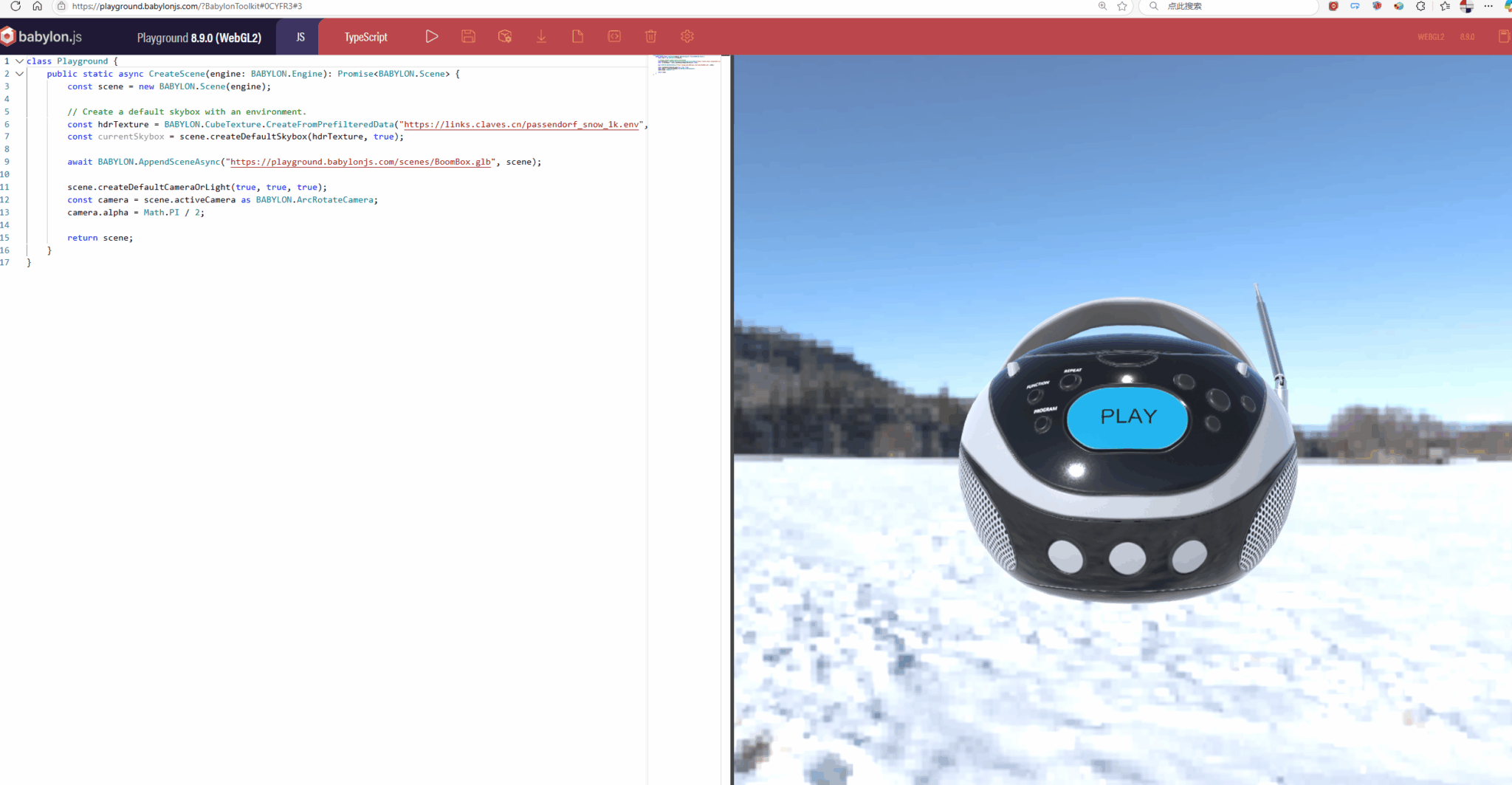Click the passendorf_snow_1k.env URL link
The width and height of the screenshot is (1512, 785).
point(521,124)
